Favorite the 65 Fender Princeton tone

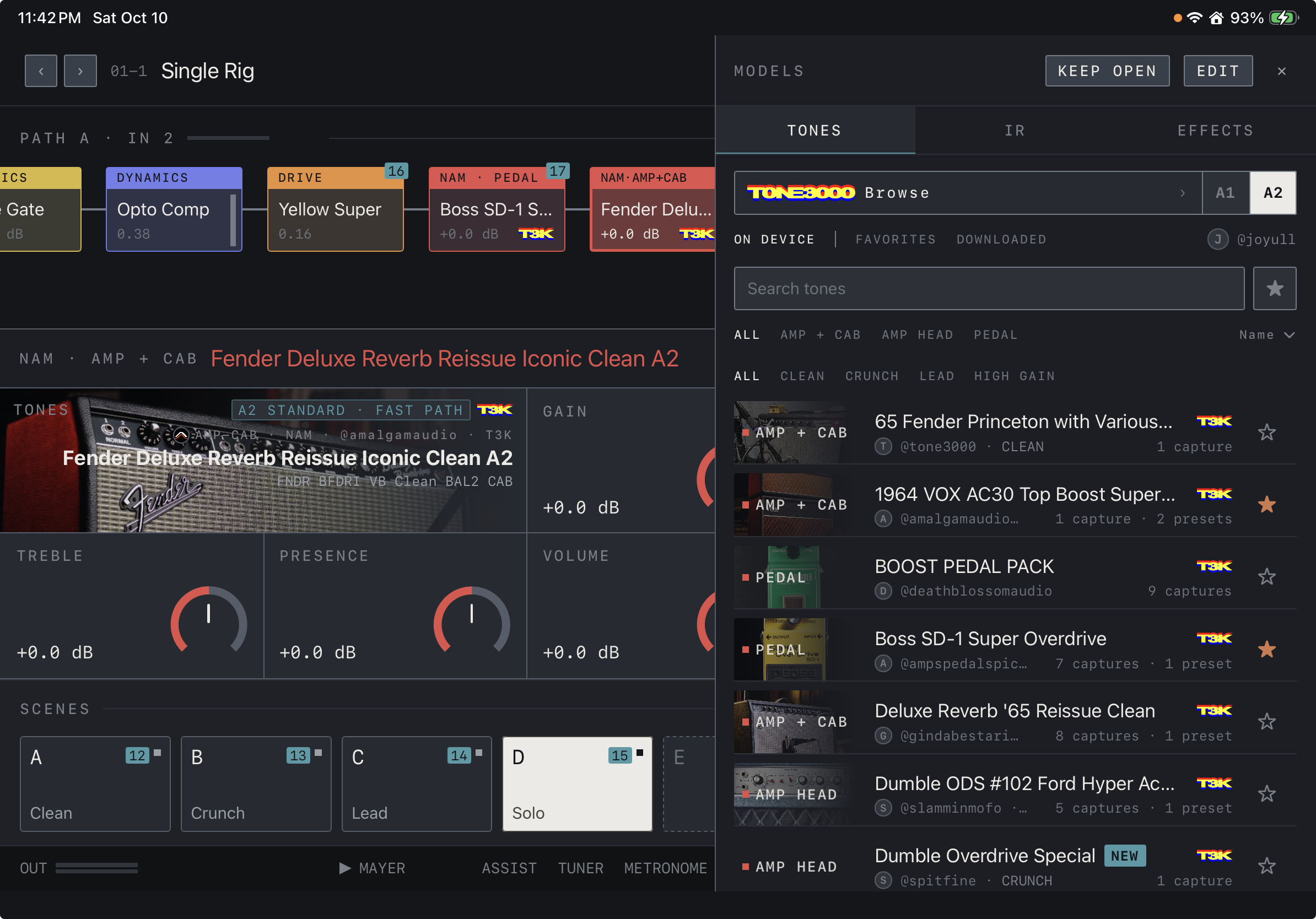tap(1267, 433)
